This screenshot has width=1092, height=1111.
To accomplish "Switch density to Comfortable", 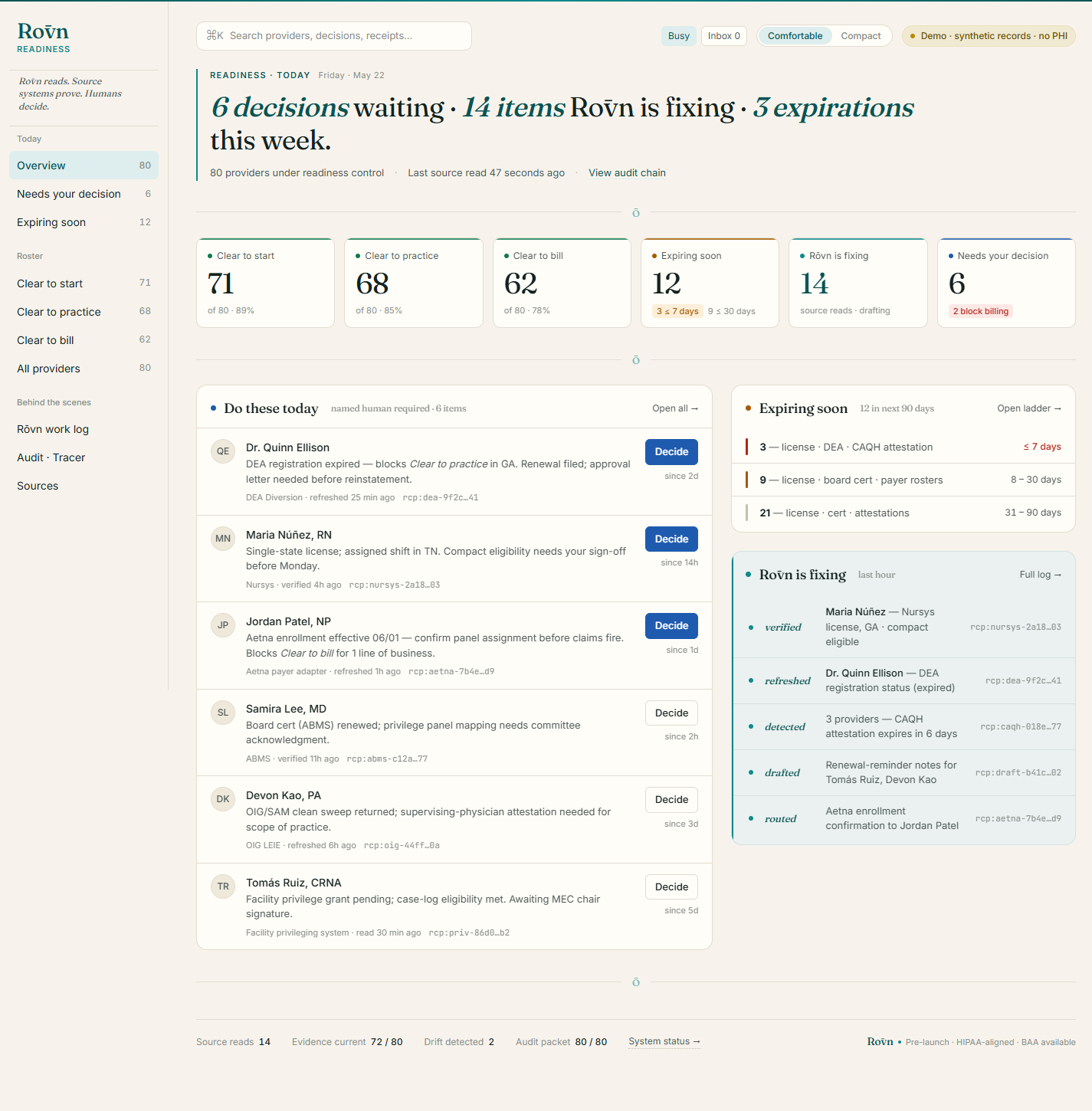I will [x=795, y=36].
